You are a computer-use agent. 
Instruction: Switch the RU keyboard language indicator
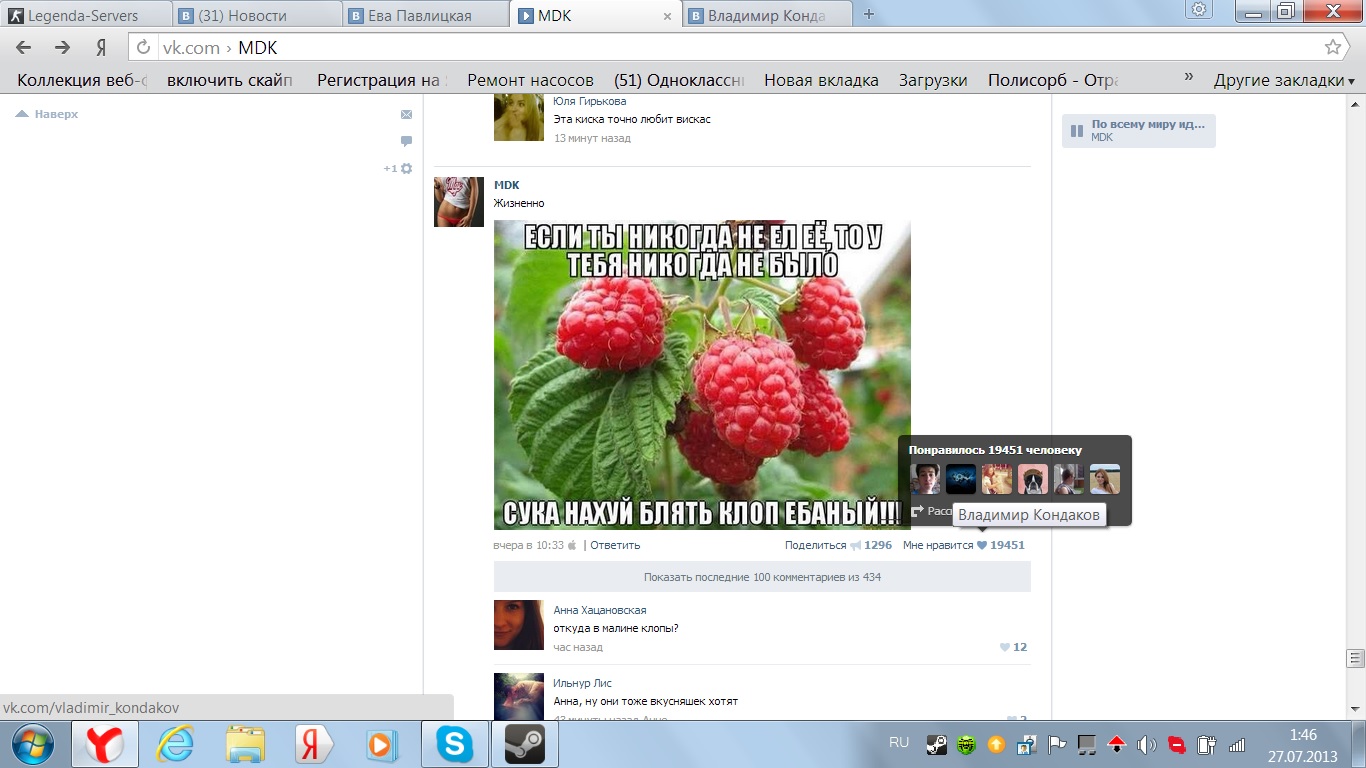click(899, 742)
